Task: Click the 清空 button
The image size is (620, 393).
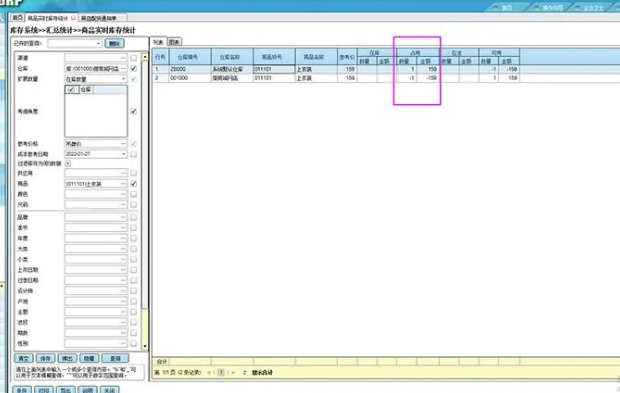Action: pyautogui.click(x=24, y=358)
